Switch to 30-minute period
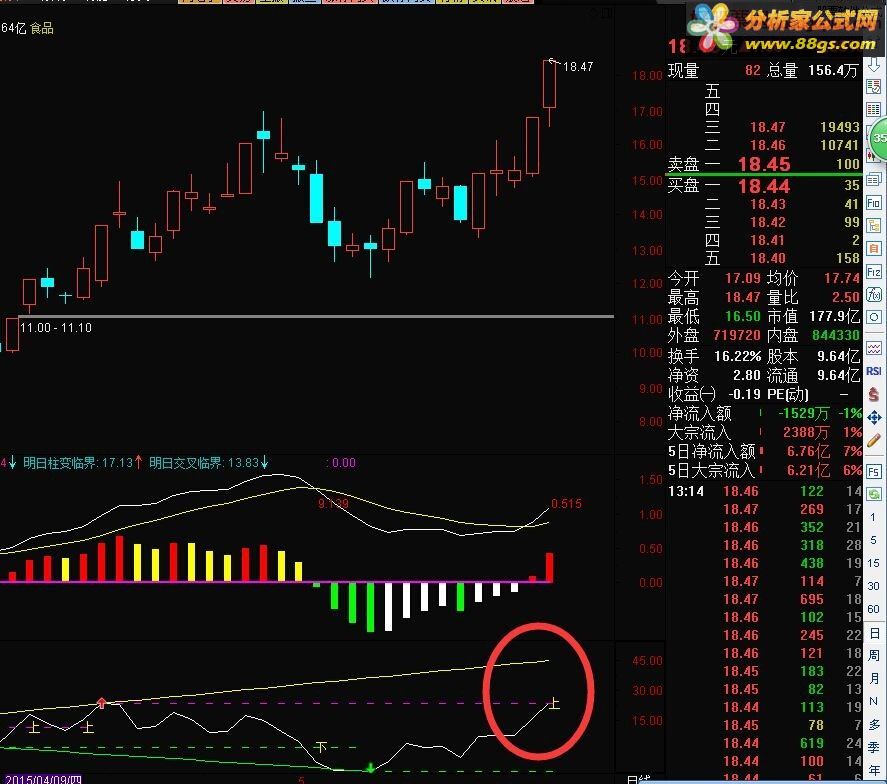The image size is (887, 784). [x=873, y=586]
